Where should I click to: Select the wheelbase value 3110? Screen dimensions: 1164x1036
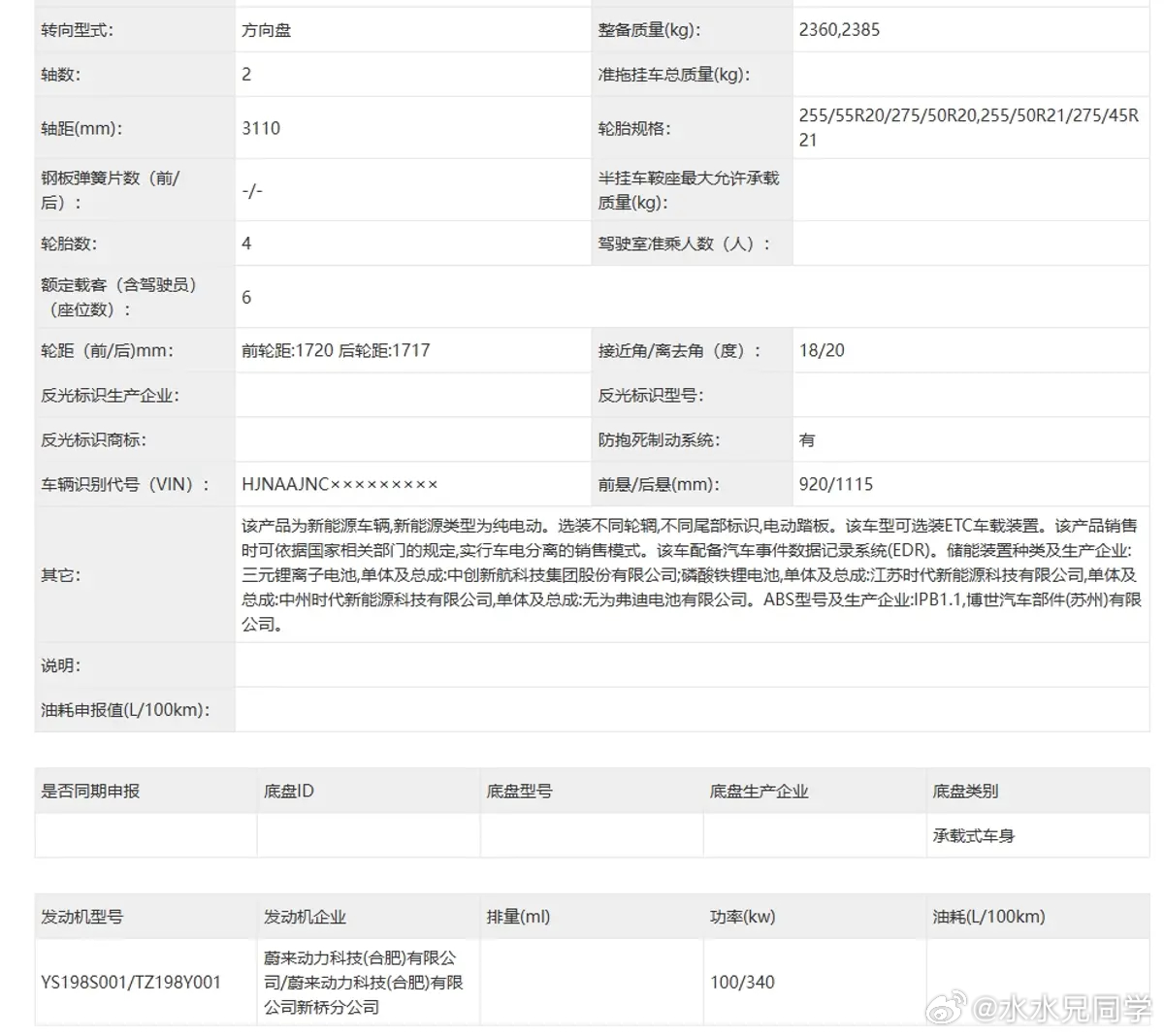(x=261, y=128)
